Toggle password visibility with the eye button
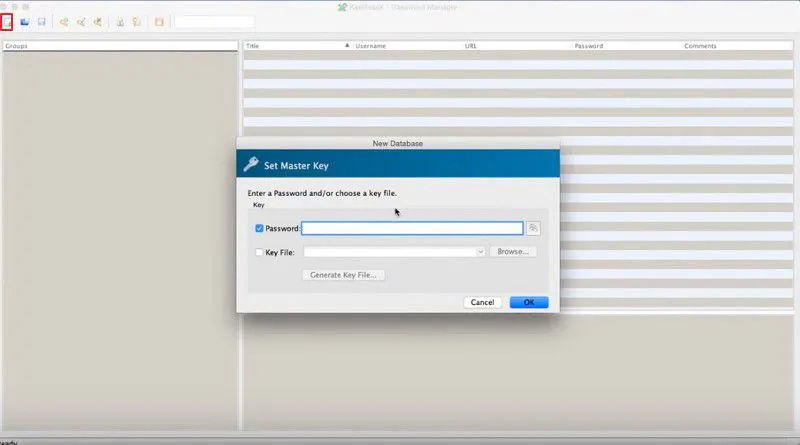Viewport: 800px width, 445px height. pyautogui.click(x=533, y=228)
